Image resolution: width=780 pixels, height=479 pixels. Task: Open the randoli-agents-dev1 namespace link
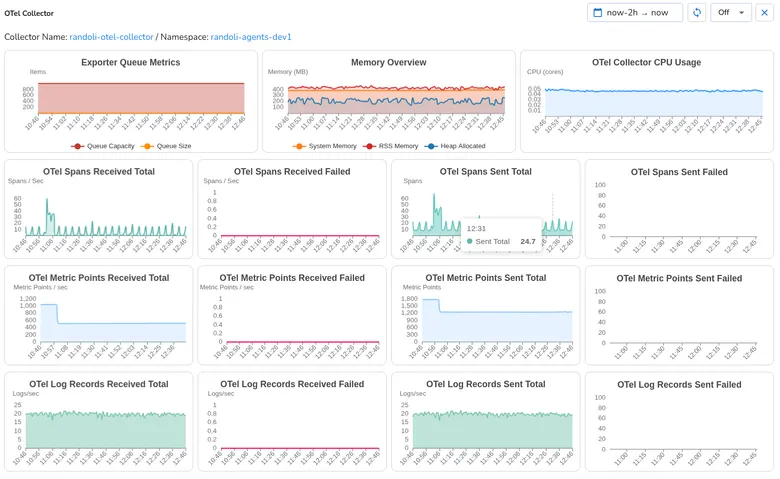(x=251, y=37)
